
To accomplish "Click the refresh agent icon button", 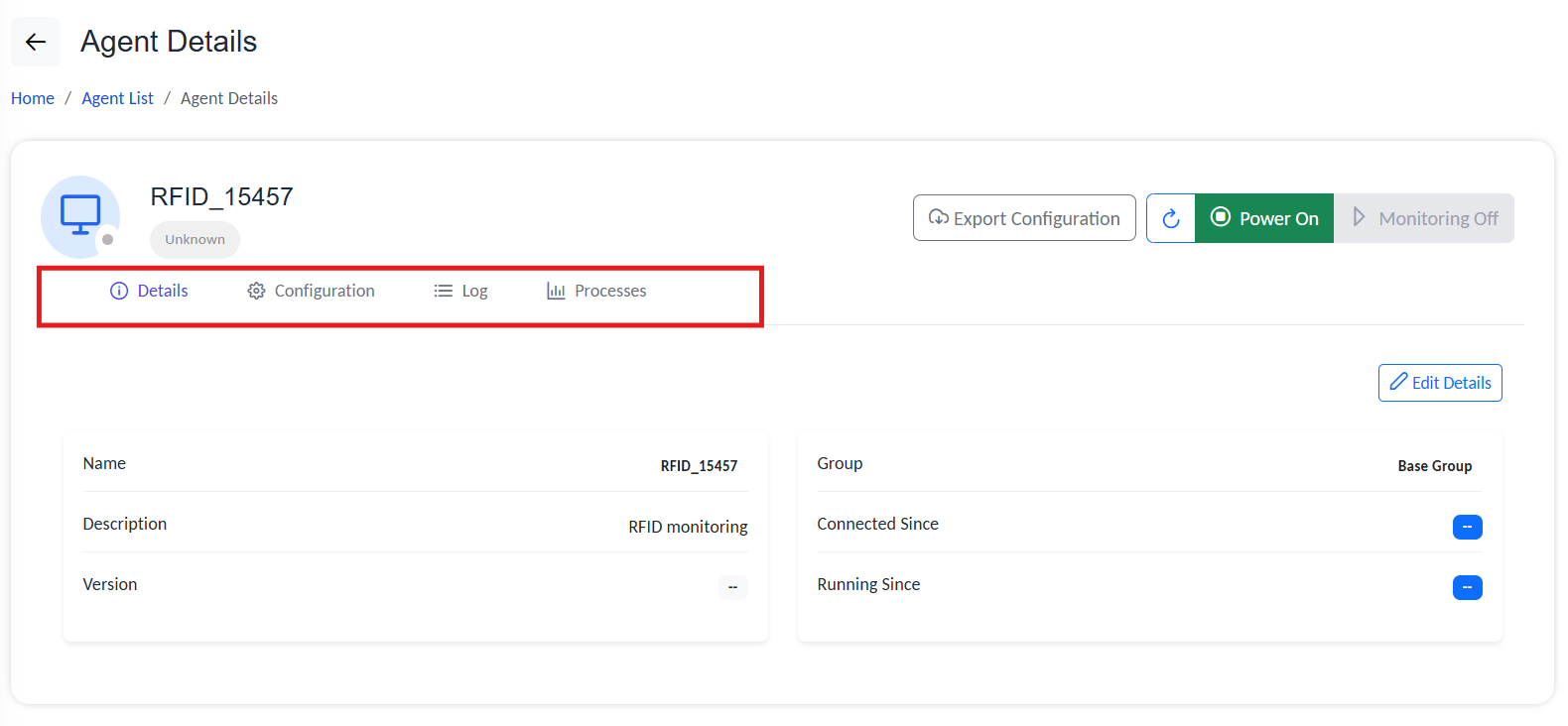I will (1171, 218).
